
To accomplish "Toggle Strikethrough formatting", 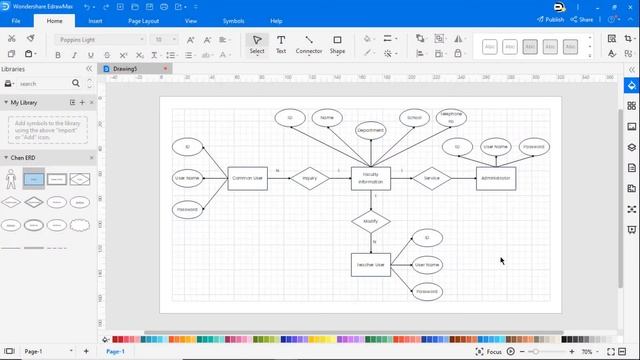I will point(107,55).
